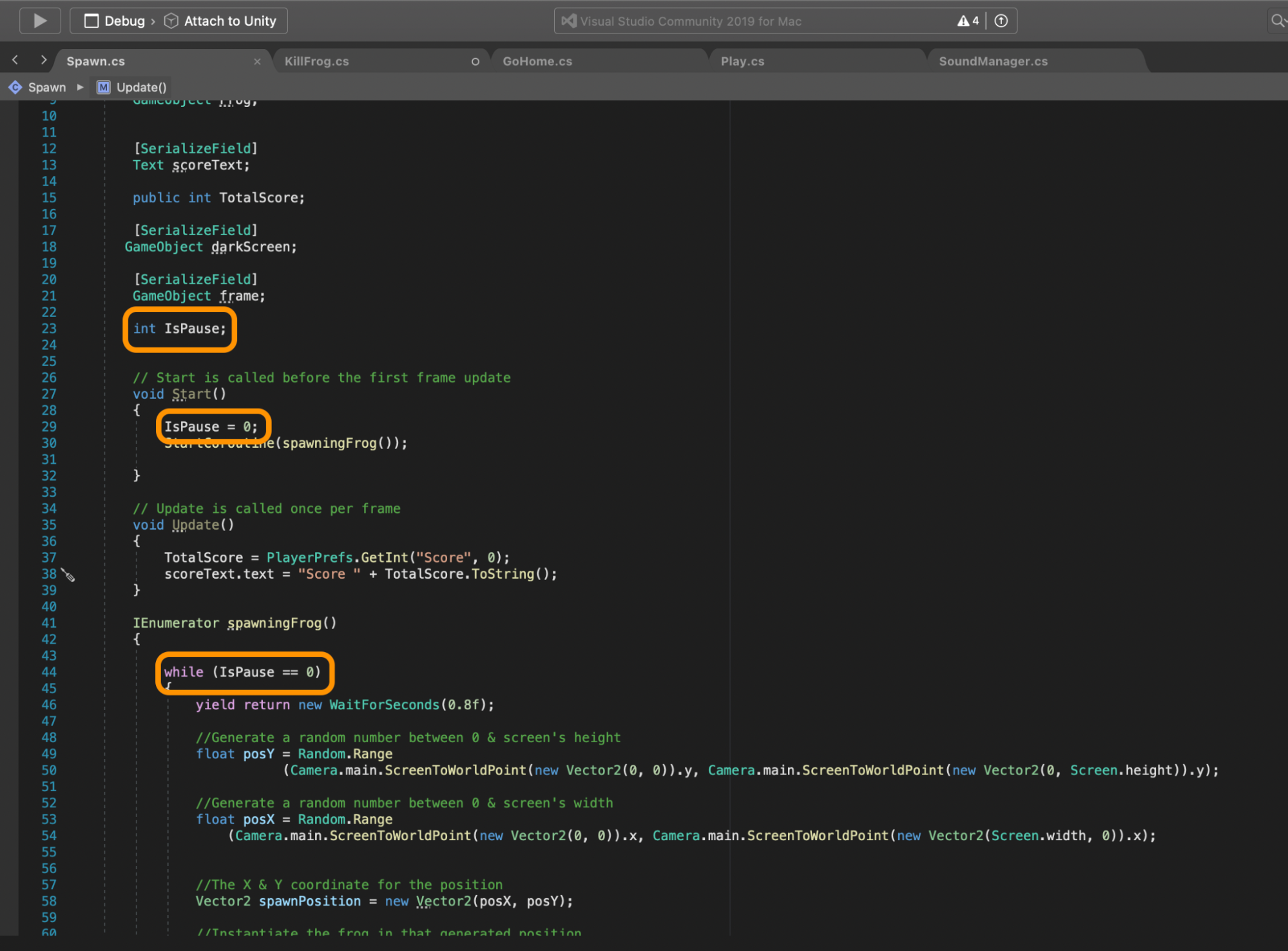Navigate forward with the right arrow
1288x951 pixels.
pos(43,61)
